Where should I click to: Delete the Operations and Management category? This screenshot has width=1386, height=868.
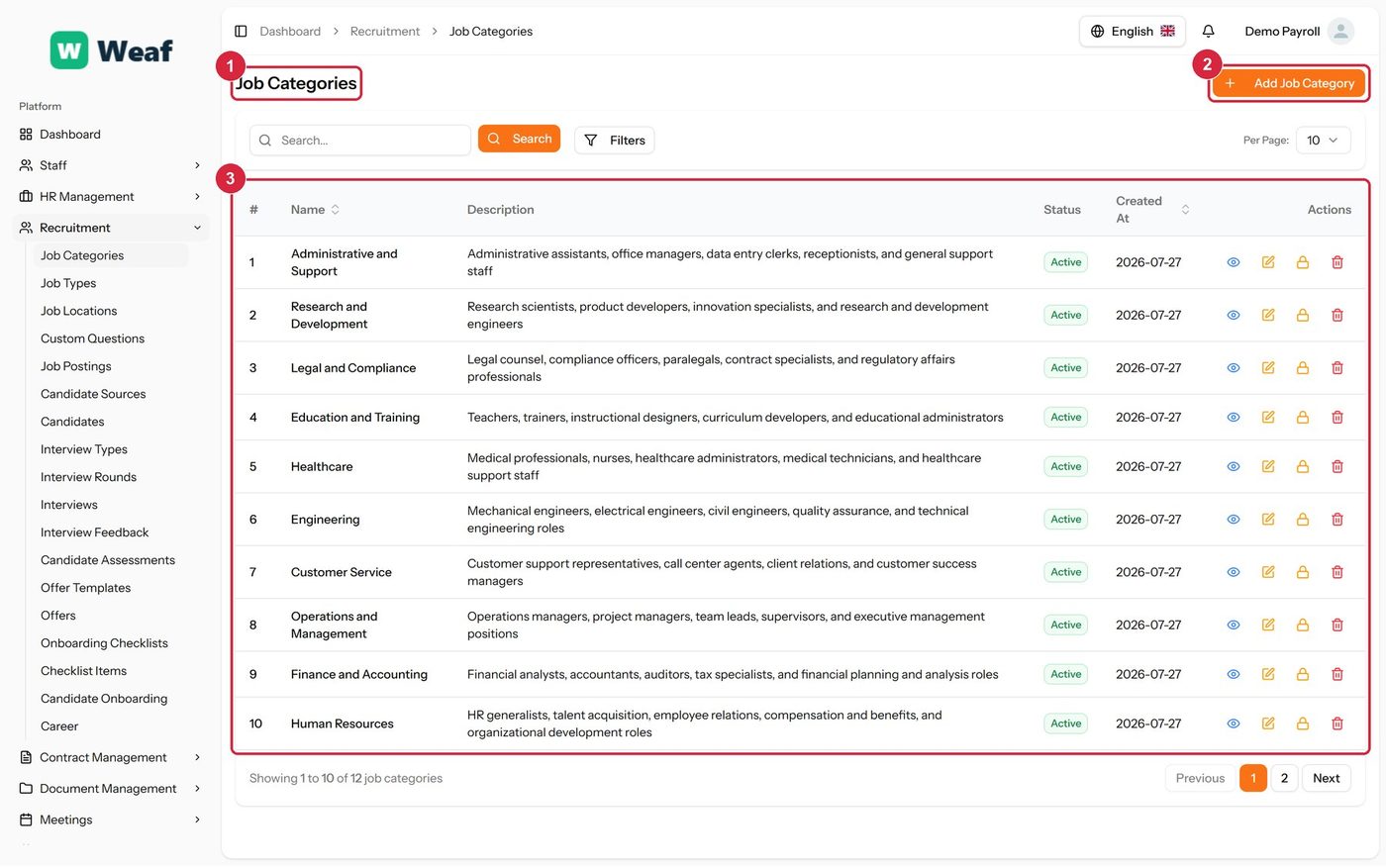[x=1337, y=626]
